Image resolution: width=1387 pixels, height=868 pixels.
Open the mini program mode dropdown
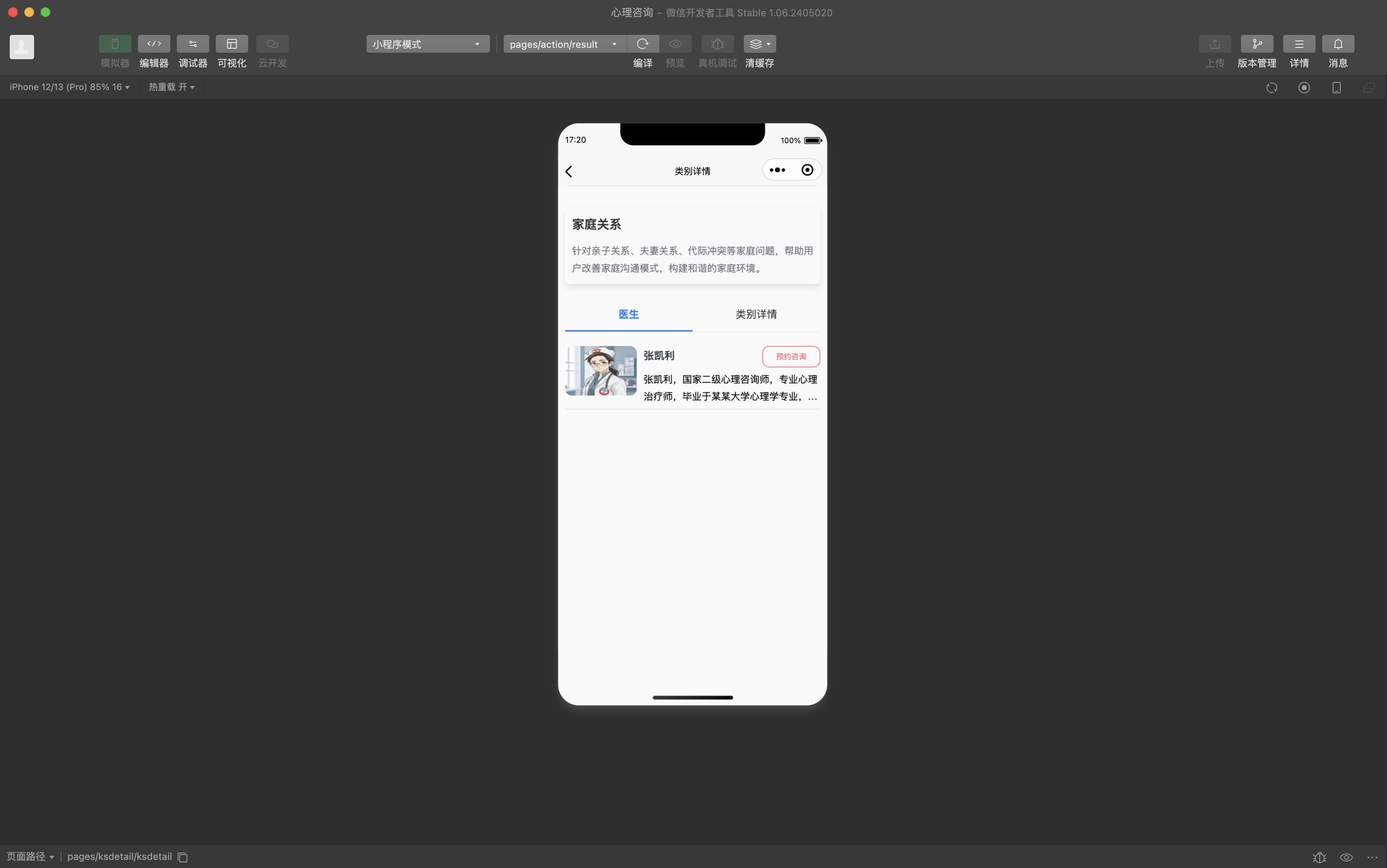point(427,44)
